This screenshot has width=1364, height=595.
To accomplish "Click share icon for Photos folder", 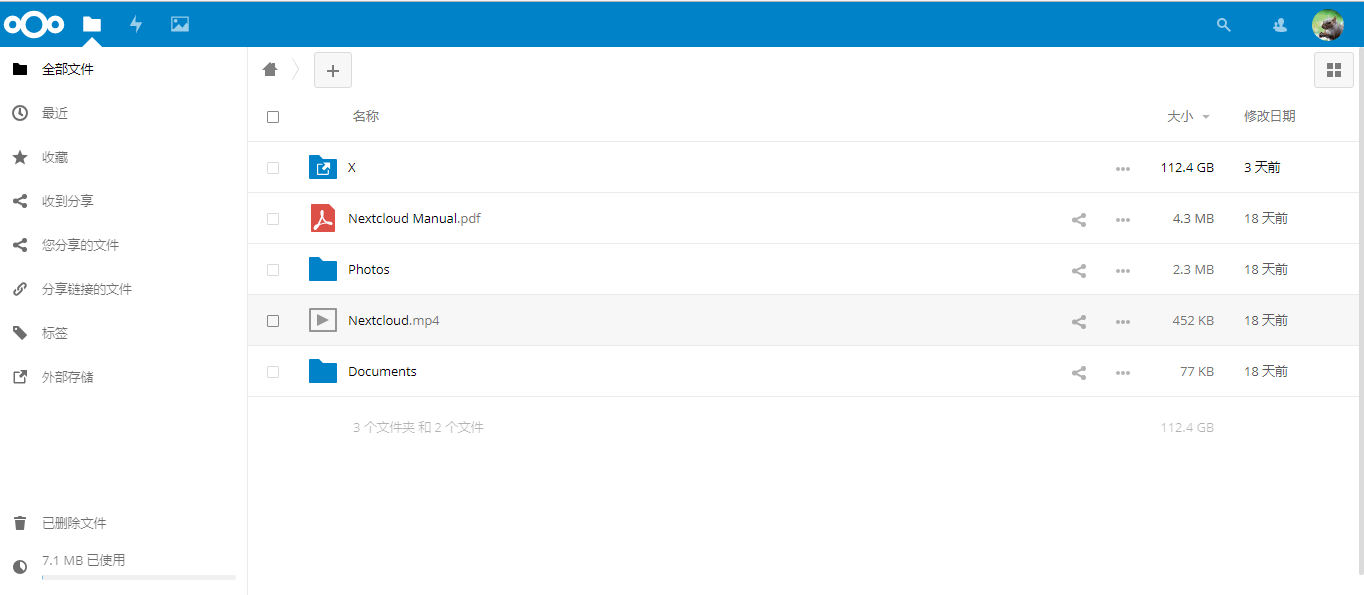I will coord(1079,270).
